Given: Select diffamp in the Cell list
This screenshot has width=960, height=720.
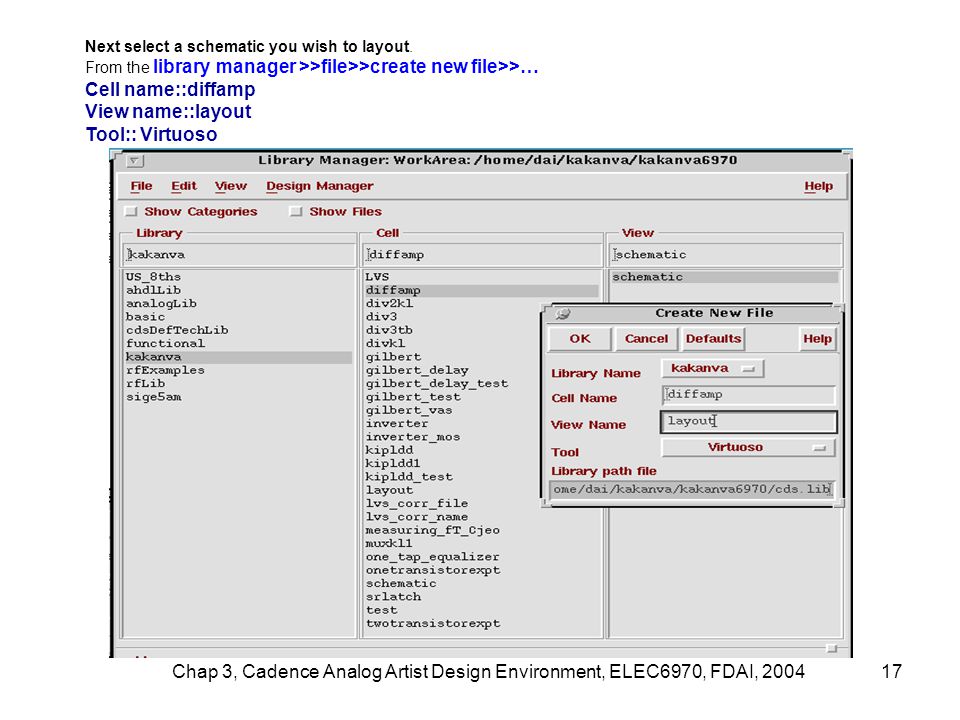Looking at the screenshot, I should 482,290.
